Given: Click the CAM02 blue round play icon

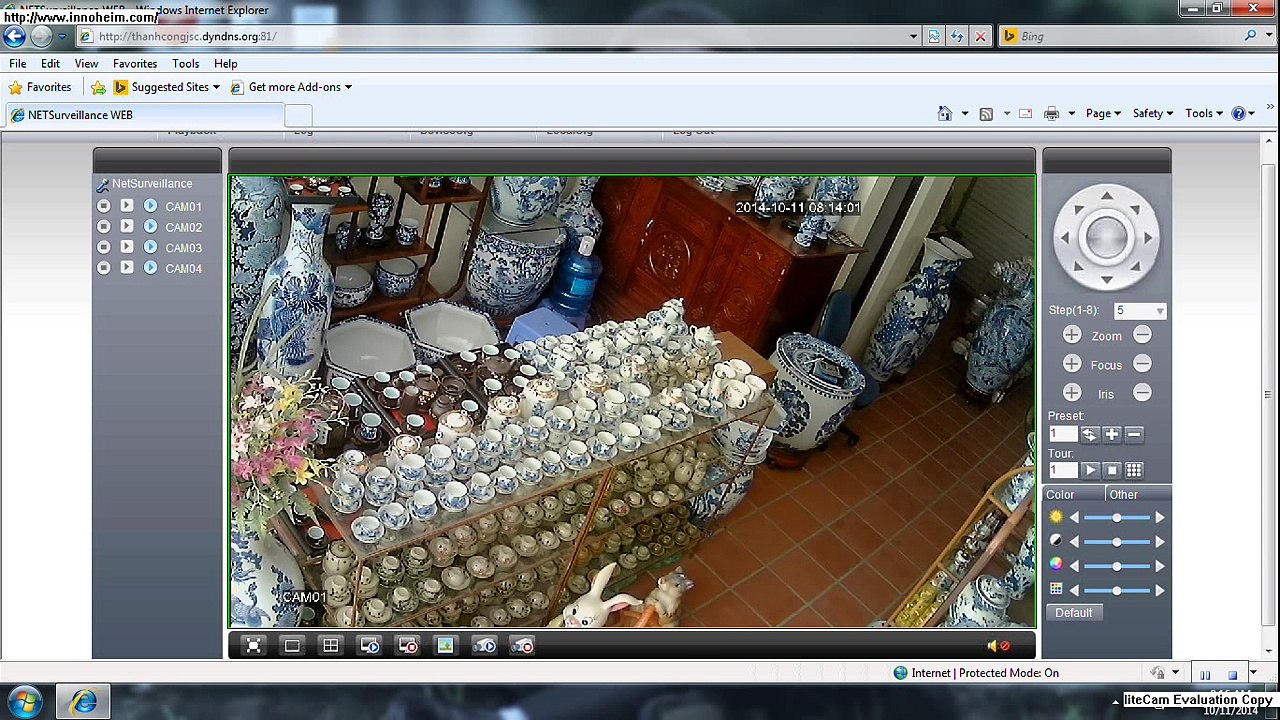Looking at the screenshot, I should (x=150, y=227).
